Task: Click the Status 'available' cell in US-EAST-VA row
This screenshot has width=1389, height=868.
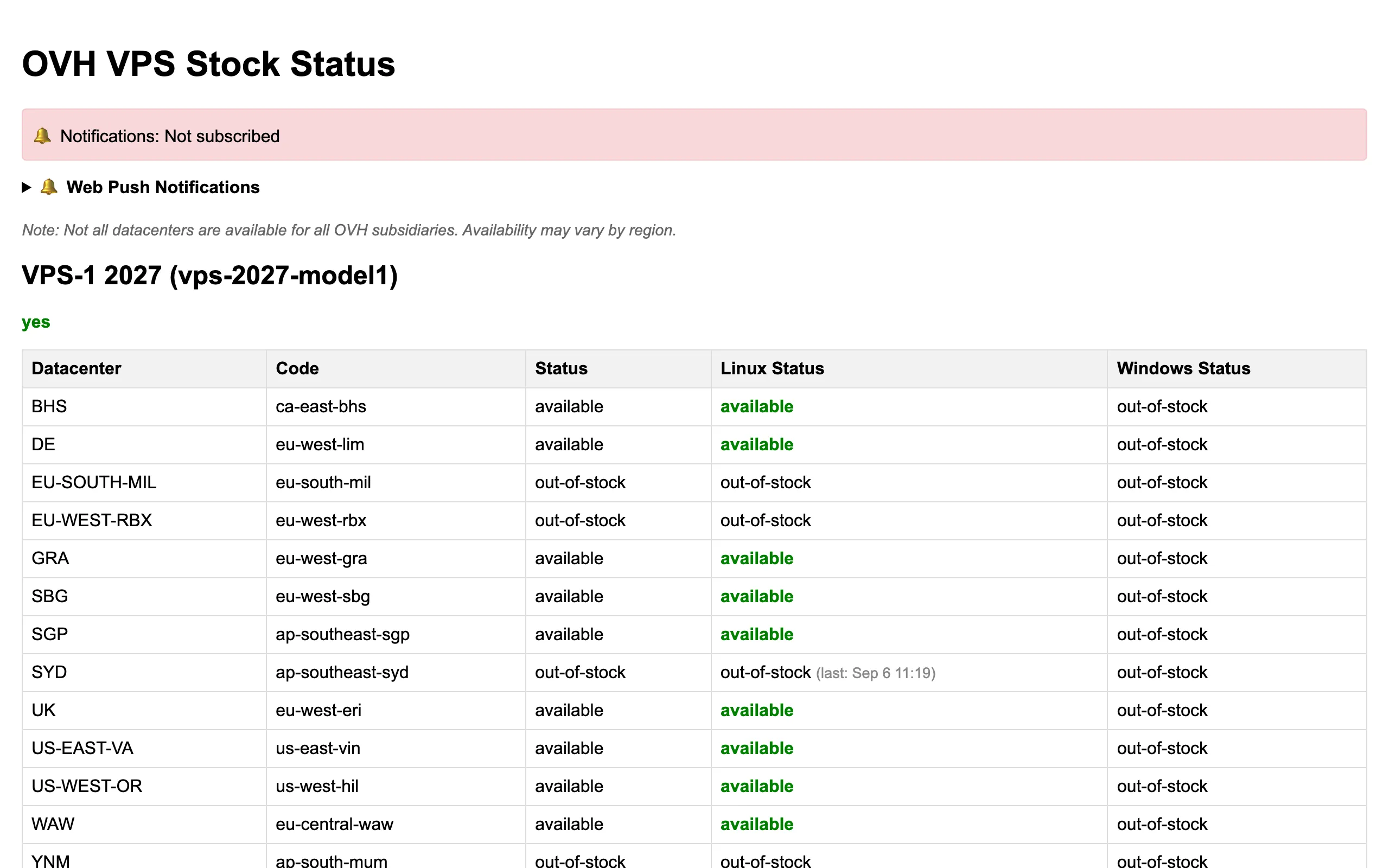Action: tap(618, 748)
